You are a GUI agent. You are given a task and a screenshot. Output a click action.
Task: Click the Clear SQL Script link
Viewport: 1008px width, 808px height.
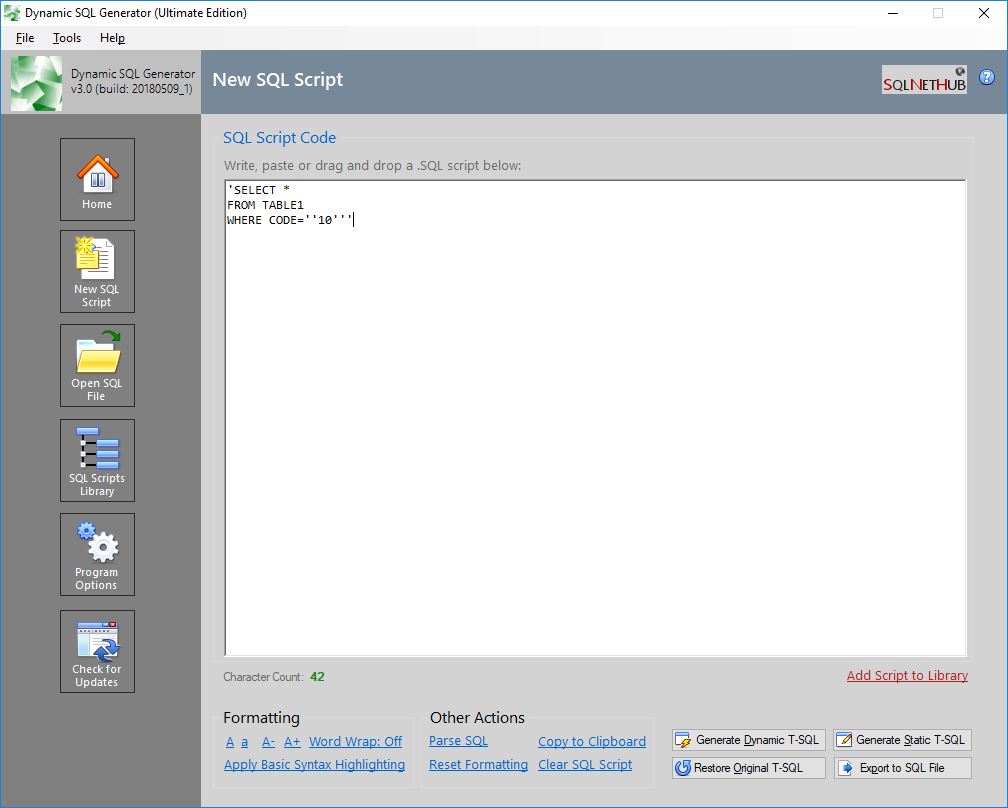pyautogui.click(x=585, y=765)
